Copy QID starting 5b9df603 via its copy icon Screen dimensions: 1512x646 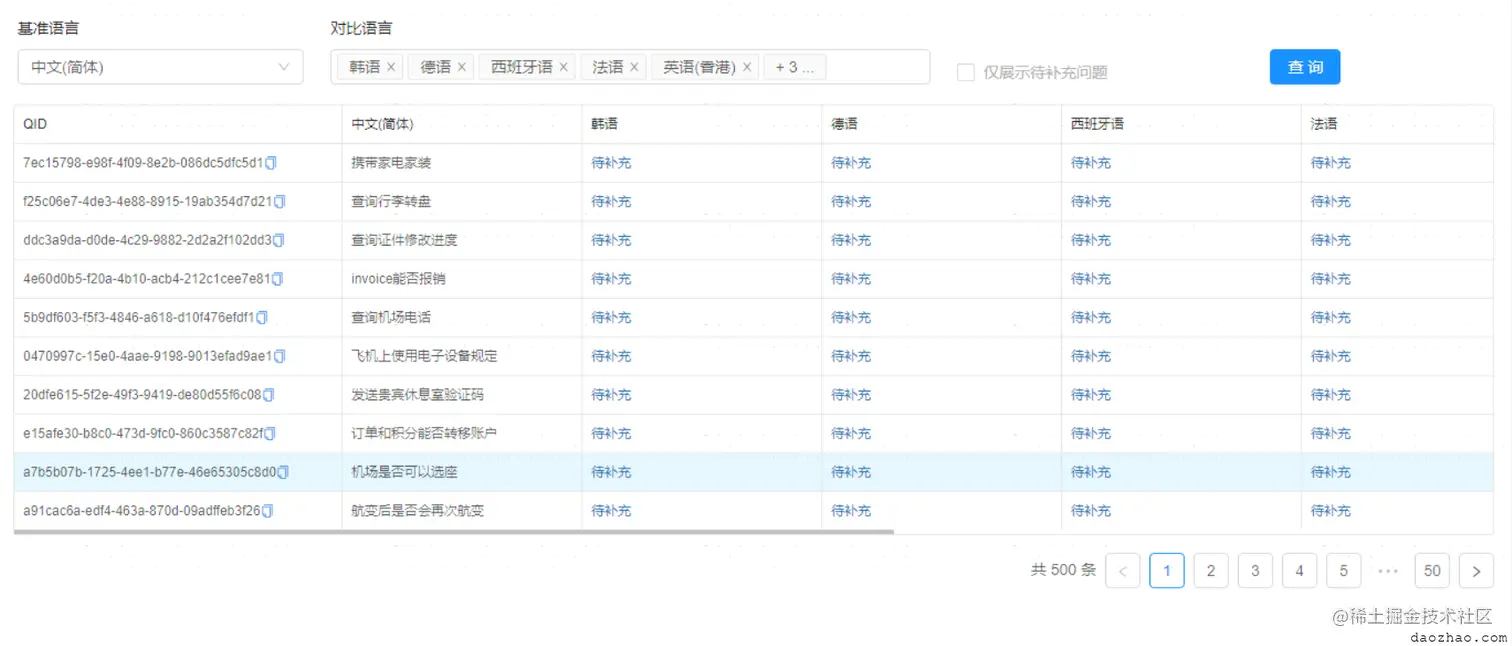[x=262, y=318]
